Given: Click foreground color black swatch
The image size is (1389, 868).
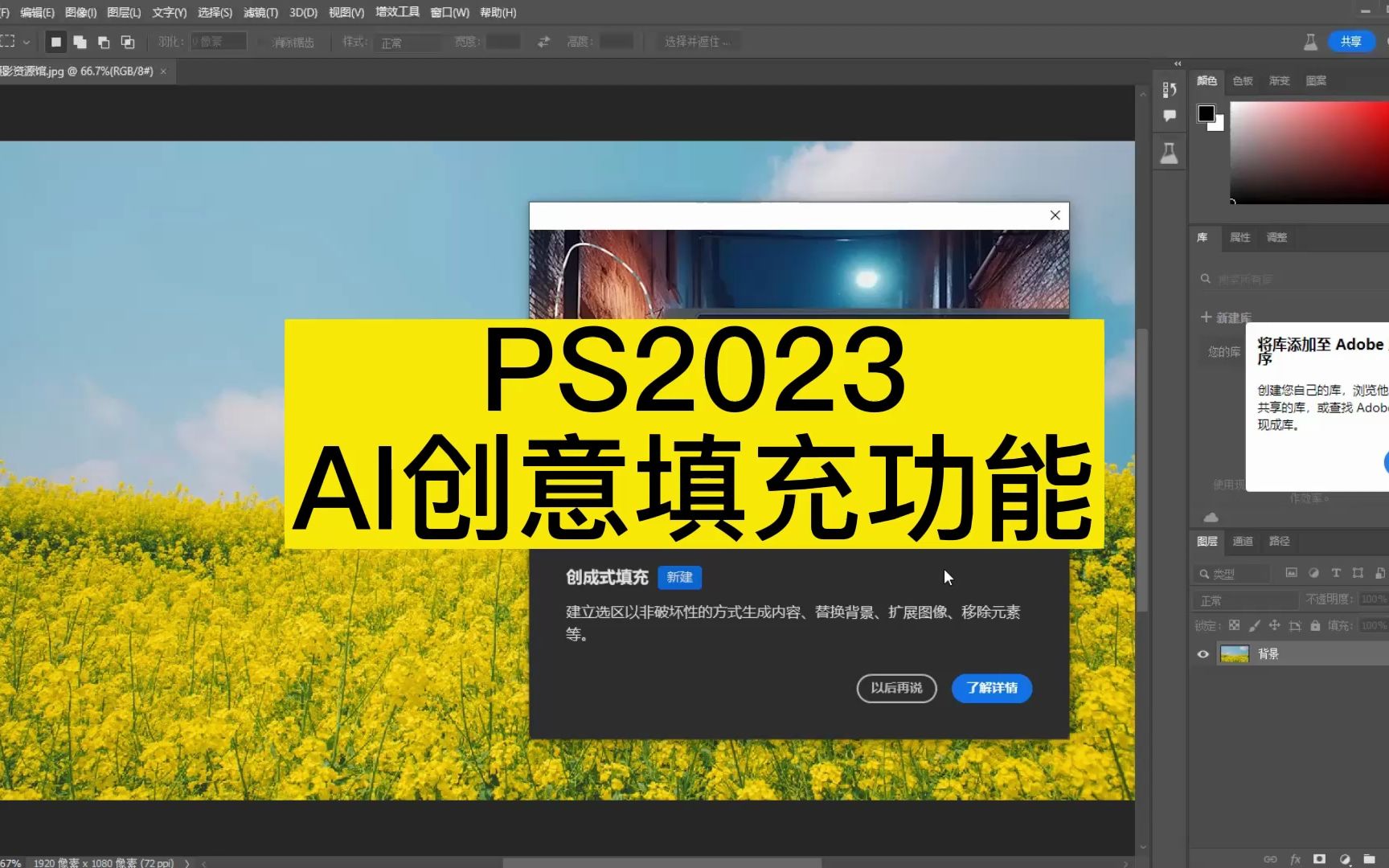Looking at the screenshot, I should (x=1206, y=113).
